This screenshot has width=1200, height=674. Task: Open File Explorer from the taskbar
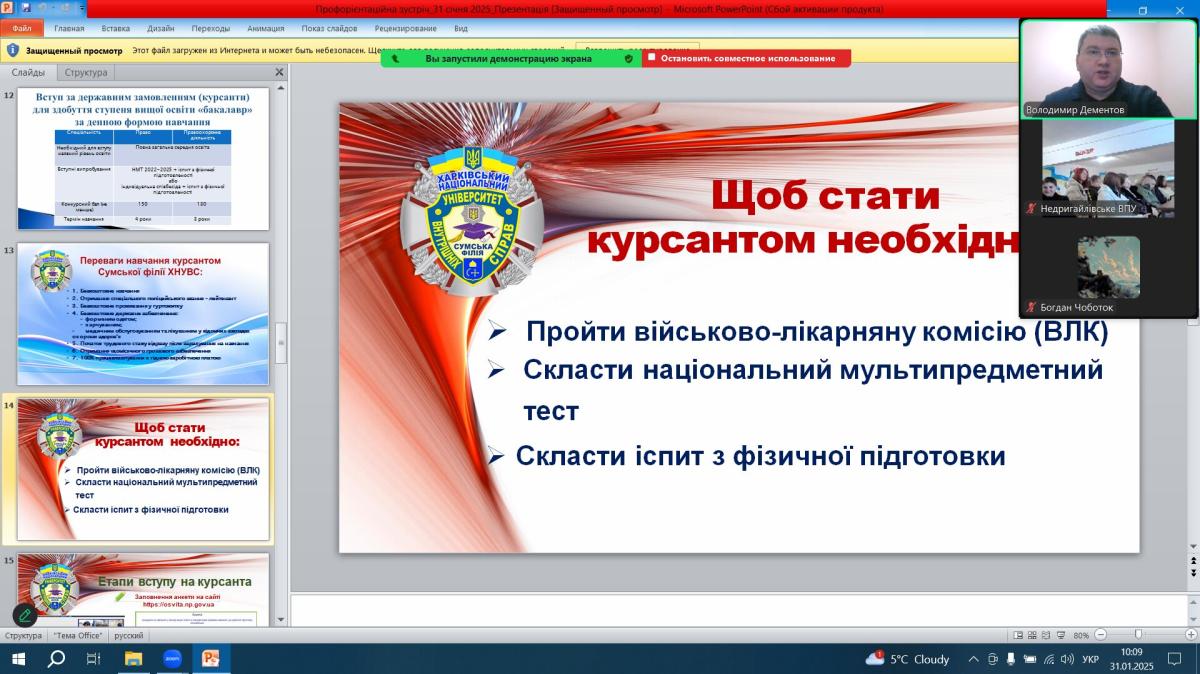[133, 659]
